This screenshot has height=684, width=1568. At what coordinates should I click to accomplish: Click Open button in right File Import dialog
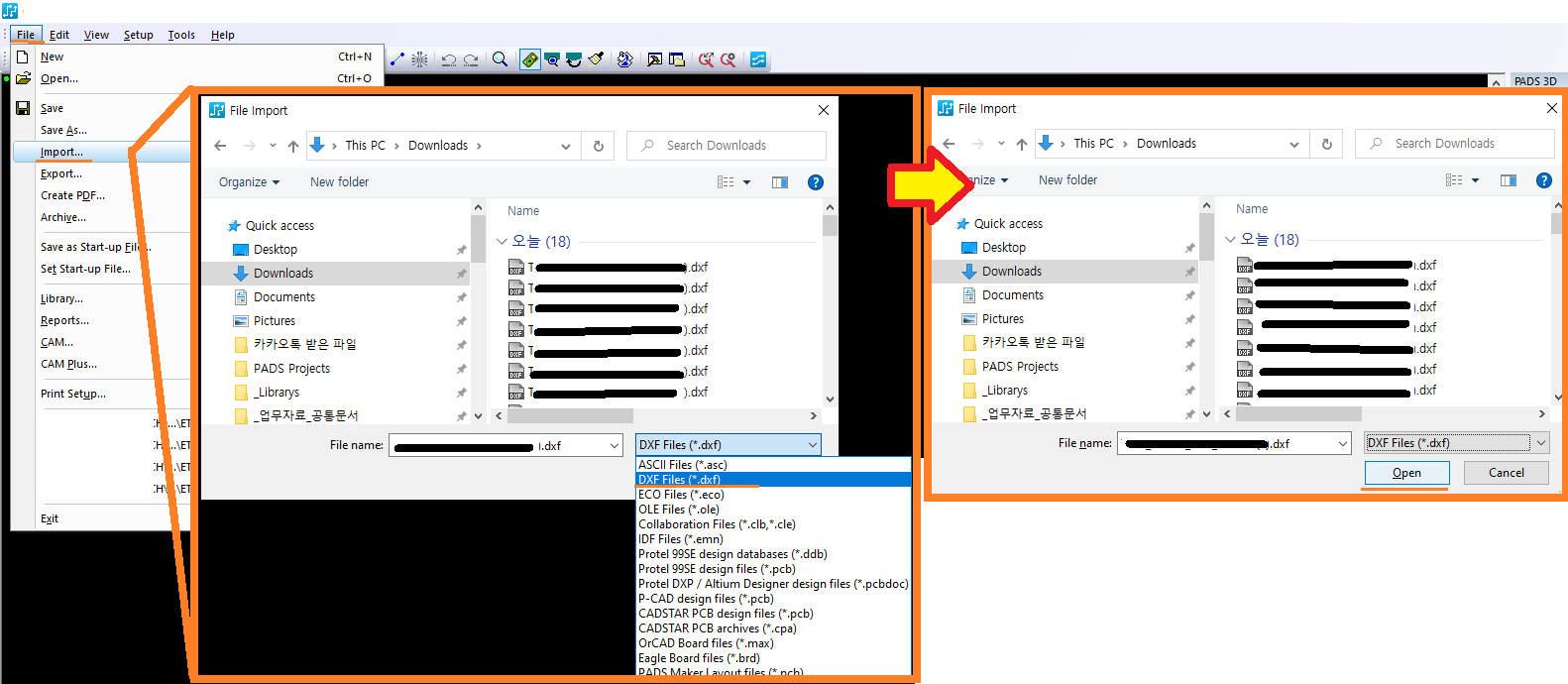click(1406, 473)
